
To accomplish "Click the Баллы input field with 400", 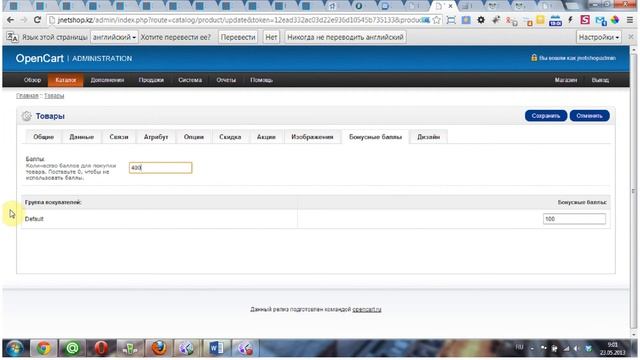I will [160, 168].
